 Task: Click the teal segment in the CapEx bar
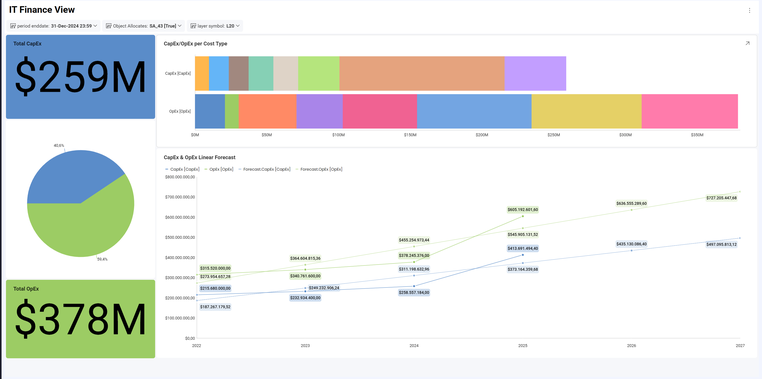[x=261, y=73]
